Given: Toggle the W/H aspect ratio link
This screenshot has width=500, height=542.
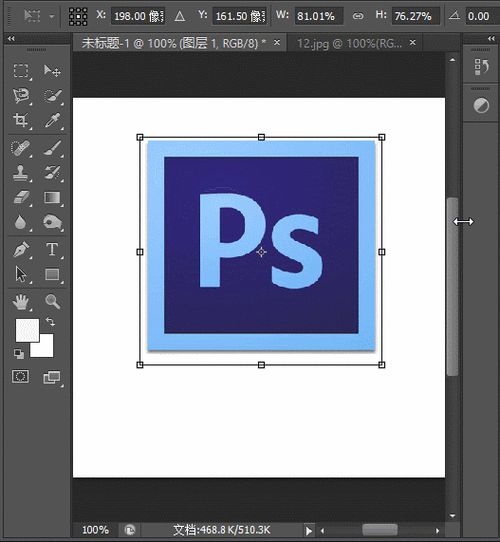Looking at the screenshot, I should click(x=358, y=16).
